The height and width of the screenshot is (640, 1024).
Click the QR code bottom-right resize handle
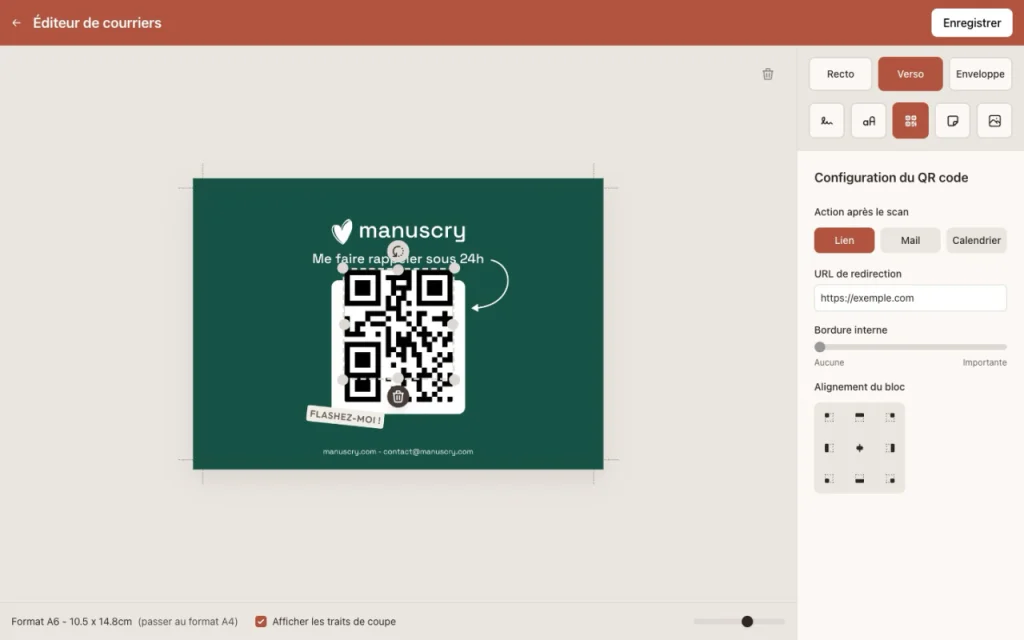point(454,379)
